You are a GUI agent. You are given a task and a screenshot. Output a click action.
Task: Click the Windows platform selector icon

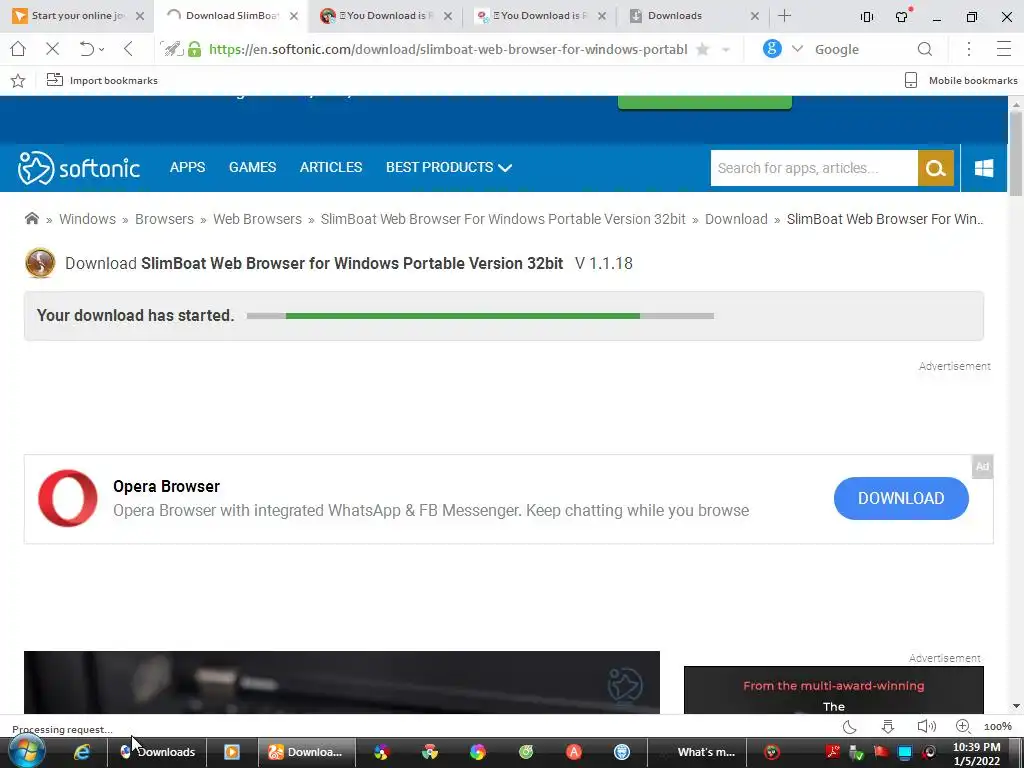click(984, 168)
